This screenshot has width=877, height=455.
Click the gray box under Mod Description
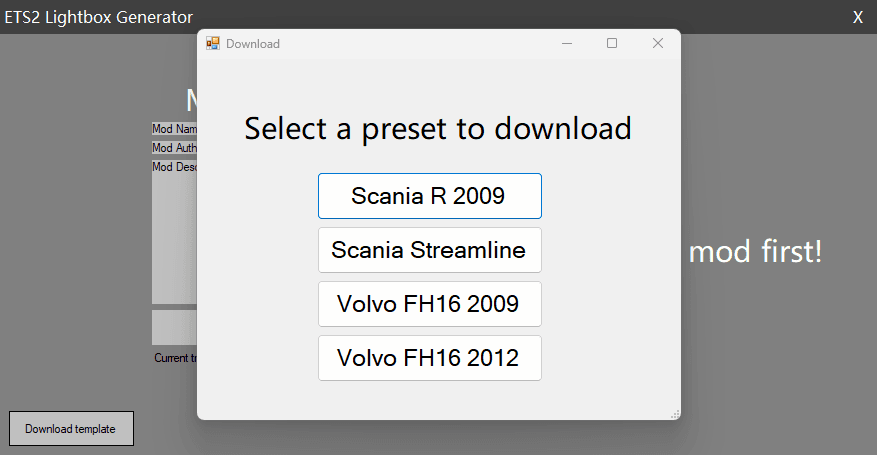(x=174, y=328)
